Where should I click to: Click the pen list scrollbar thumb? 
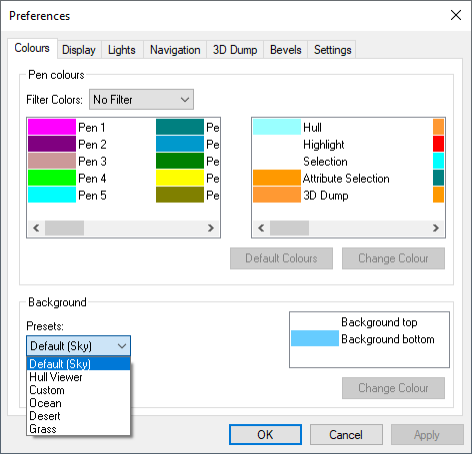pyautogui.click(x=64, y=228)
